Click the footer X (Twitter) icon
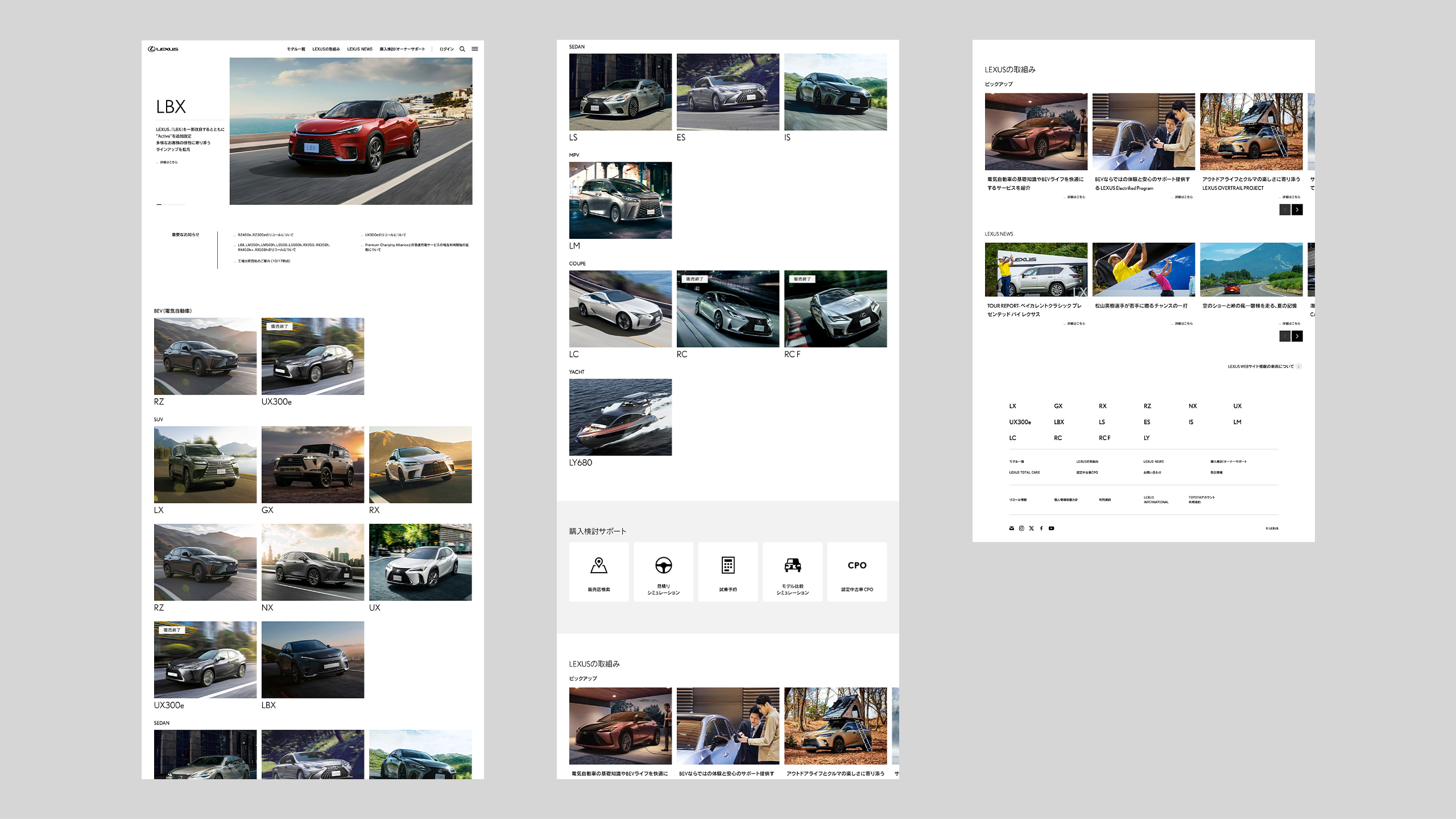Screen dimensions: 1456x819 point(1032,528)
